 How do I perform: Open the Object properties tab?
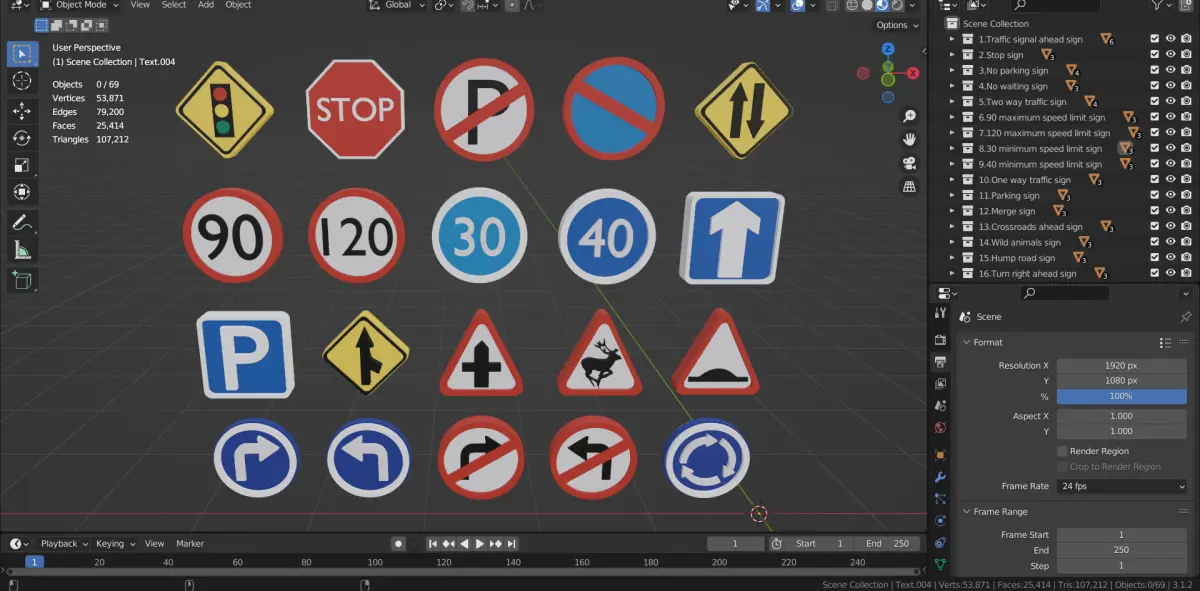(940, 454)
